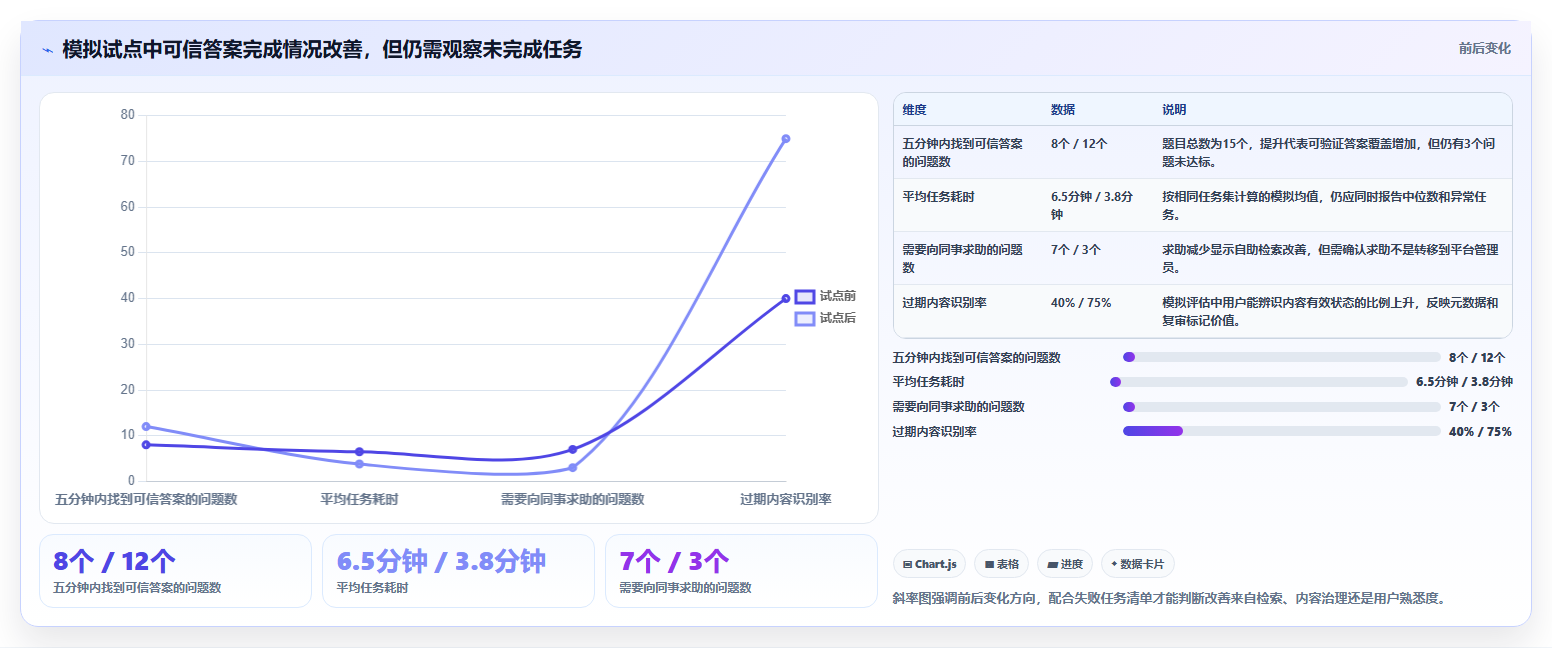The width and height of the screenshot is (1552, 648).
Task: Click the footer note starting with 斜率图强调
Action: click(x=1169, y=599)
